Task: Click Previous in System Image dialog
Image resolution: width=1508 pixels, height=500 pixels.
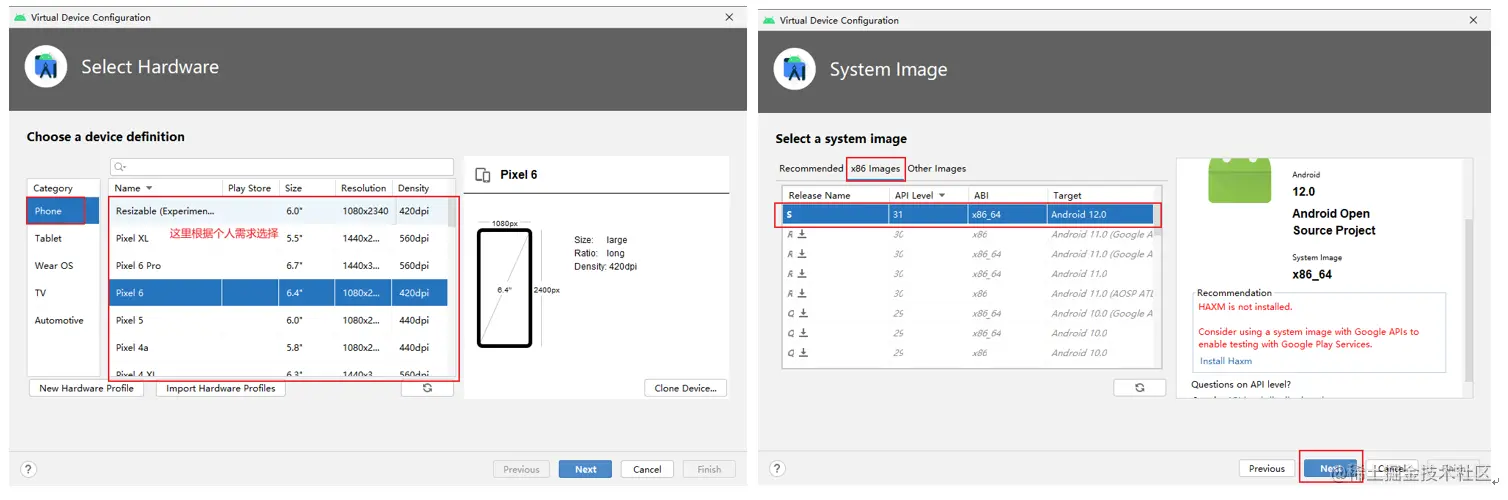Action: click(x=1266, y=468)
